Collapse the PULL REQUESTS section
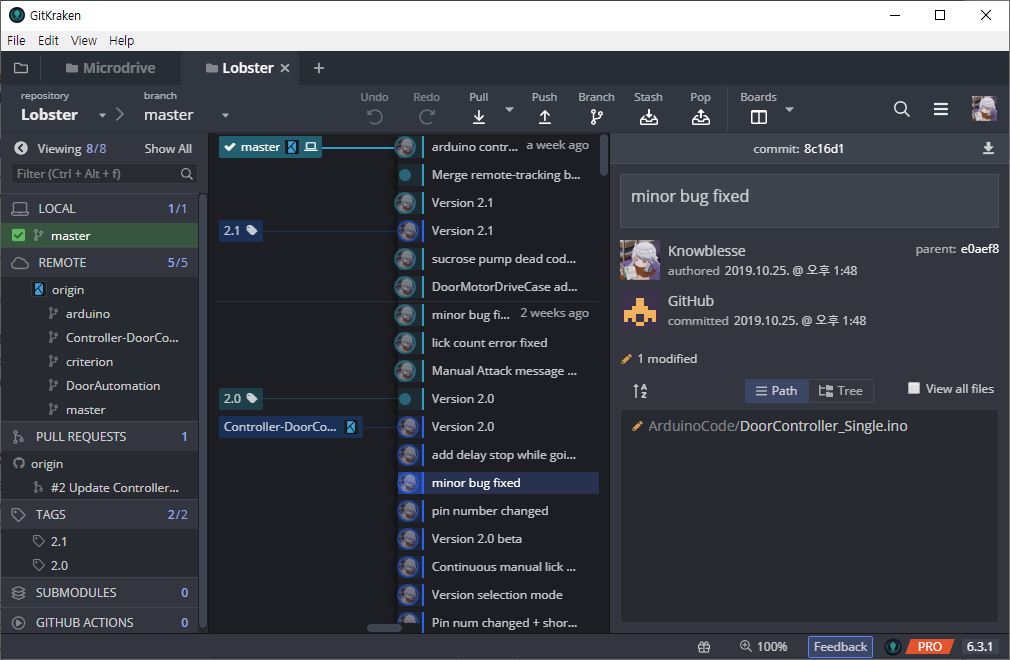Viewport: 1010px width, 660px height. click(x=100, y=437)
